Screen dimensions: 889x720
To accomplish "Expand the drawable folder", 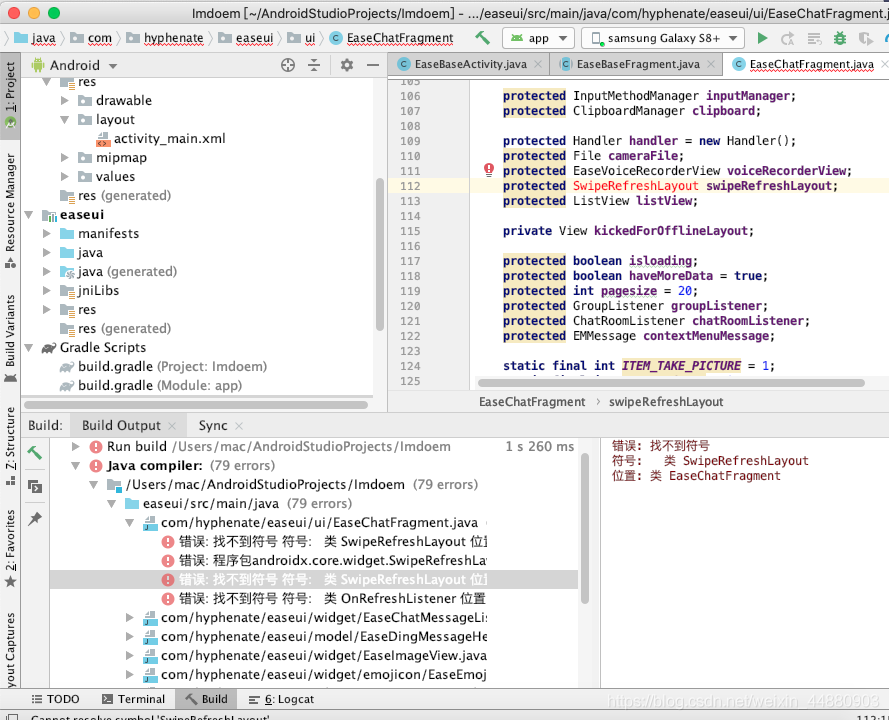I will [x=65, y=100].
